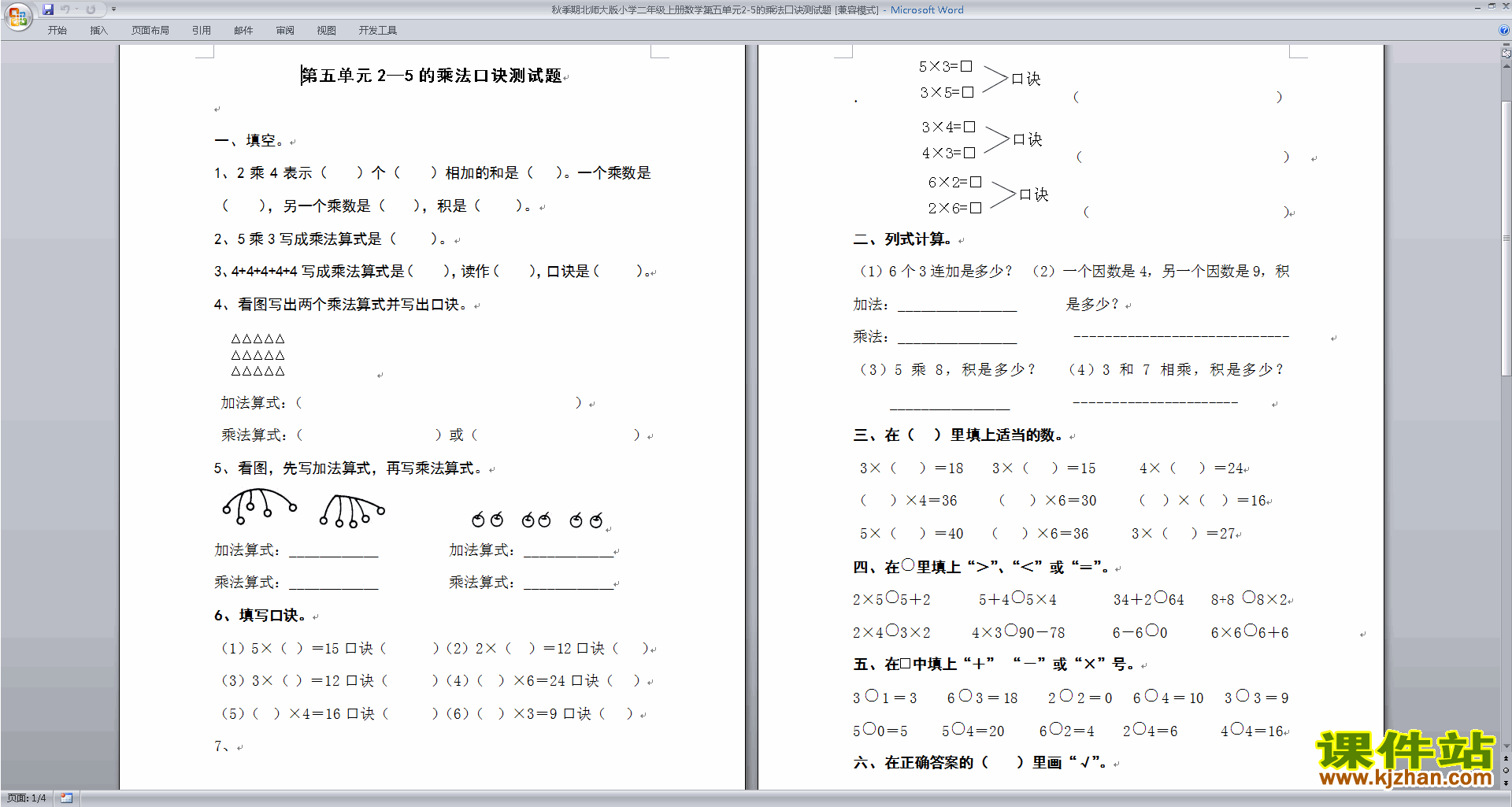The width and height of the screenshot is (1512, 807).
Task: Click the three pairs of cherries picture
Action: (x=537, y=520)
